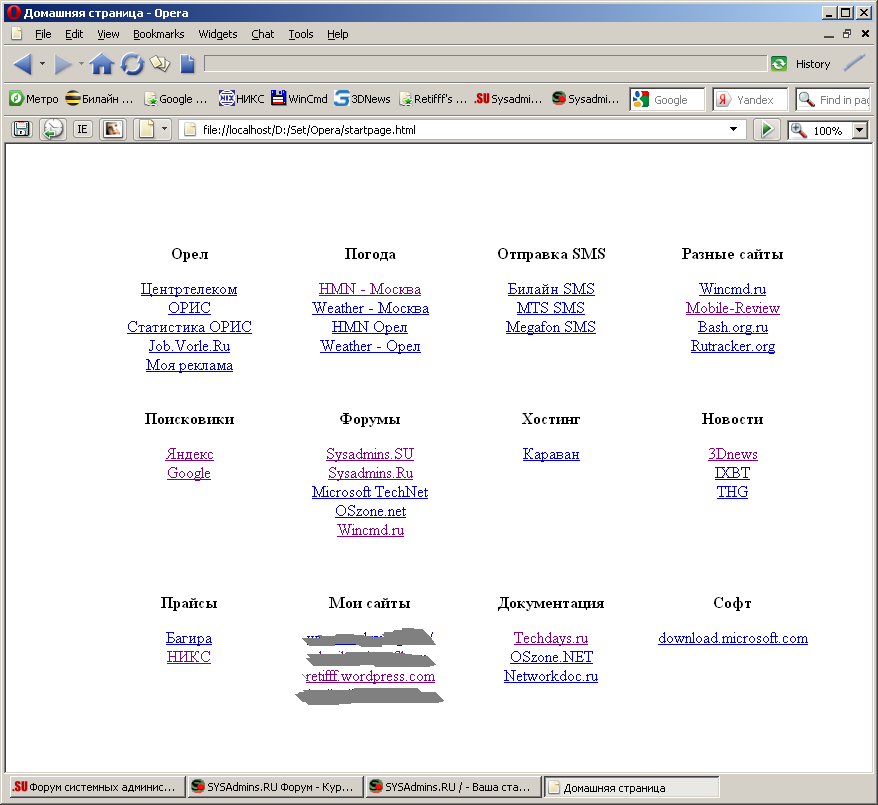Viewport: 878px width, 805px height.
Task: Open the Tools menu
Action: point(301,34)
